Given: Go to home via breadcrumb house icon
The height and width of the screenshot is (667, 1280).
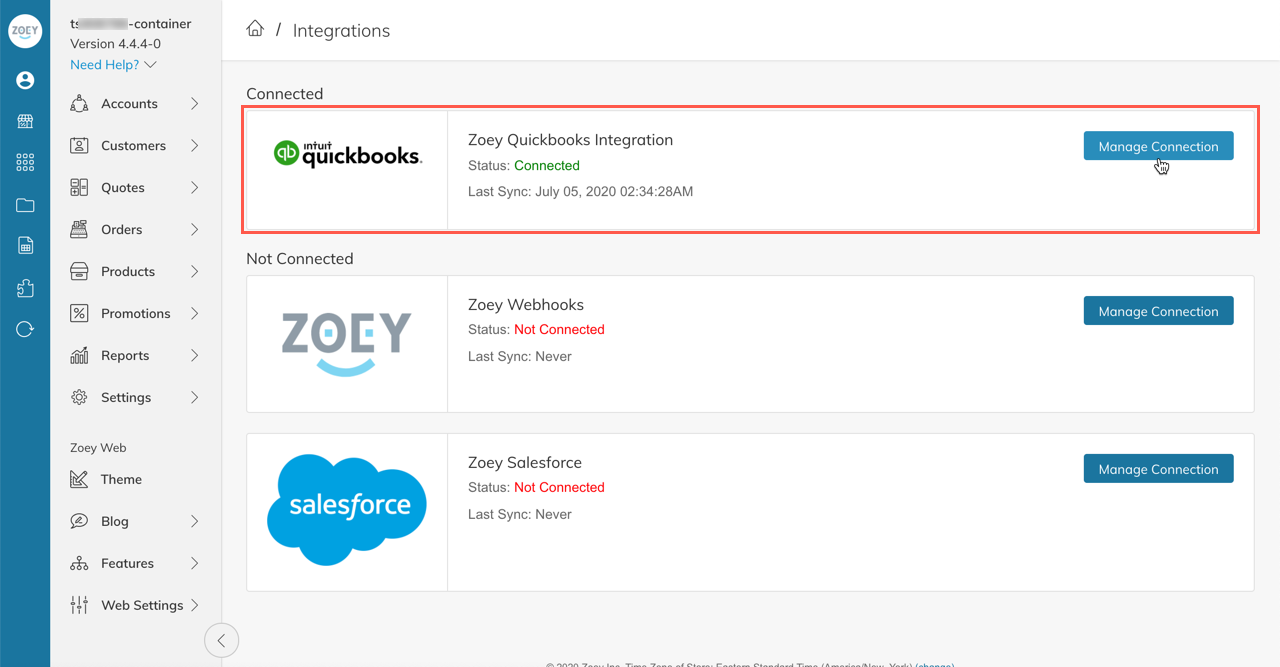Looking at the screenshot, I should (255, 29).
